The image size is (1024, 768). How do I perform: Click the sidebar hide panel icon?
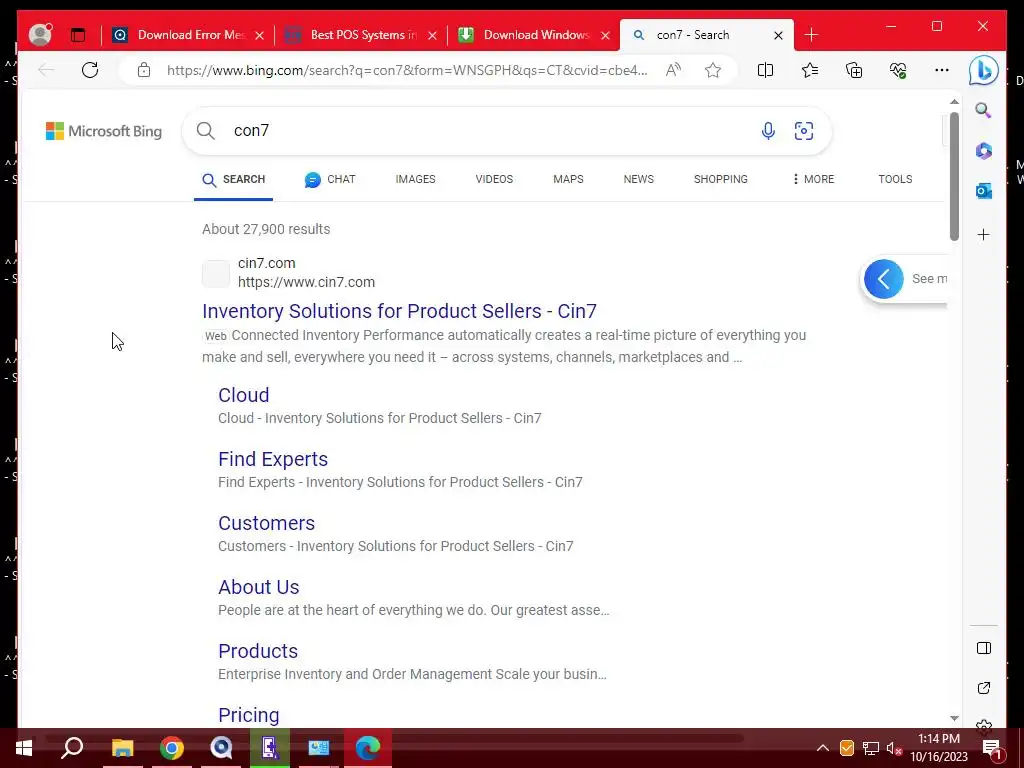pos(984,648)
